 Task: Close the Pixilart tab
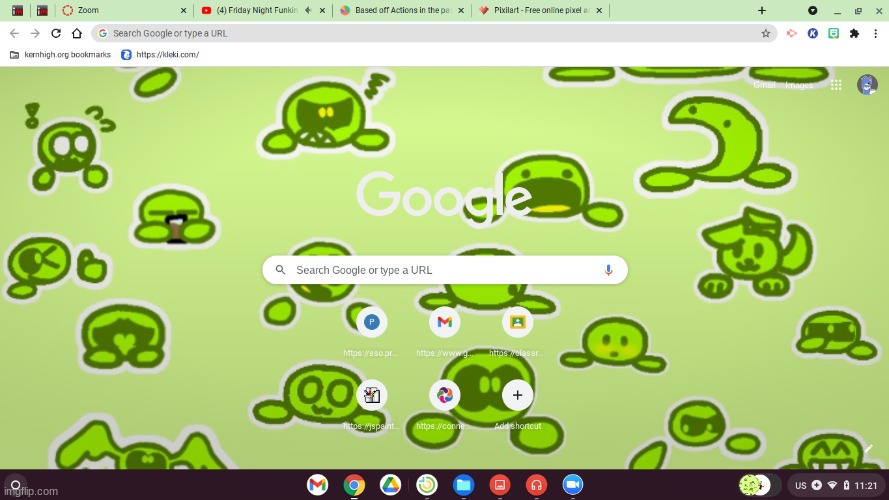coord(599,10)
